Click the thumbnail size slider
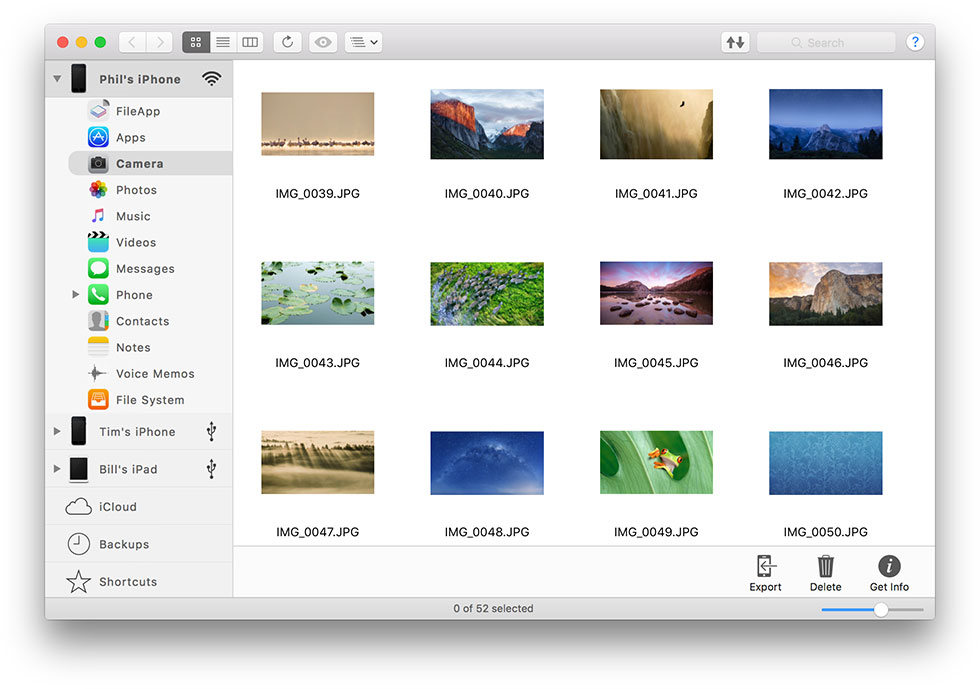Screen dimensions: 980x689 (872, 610)
